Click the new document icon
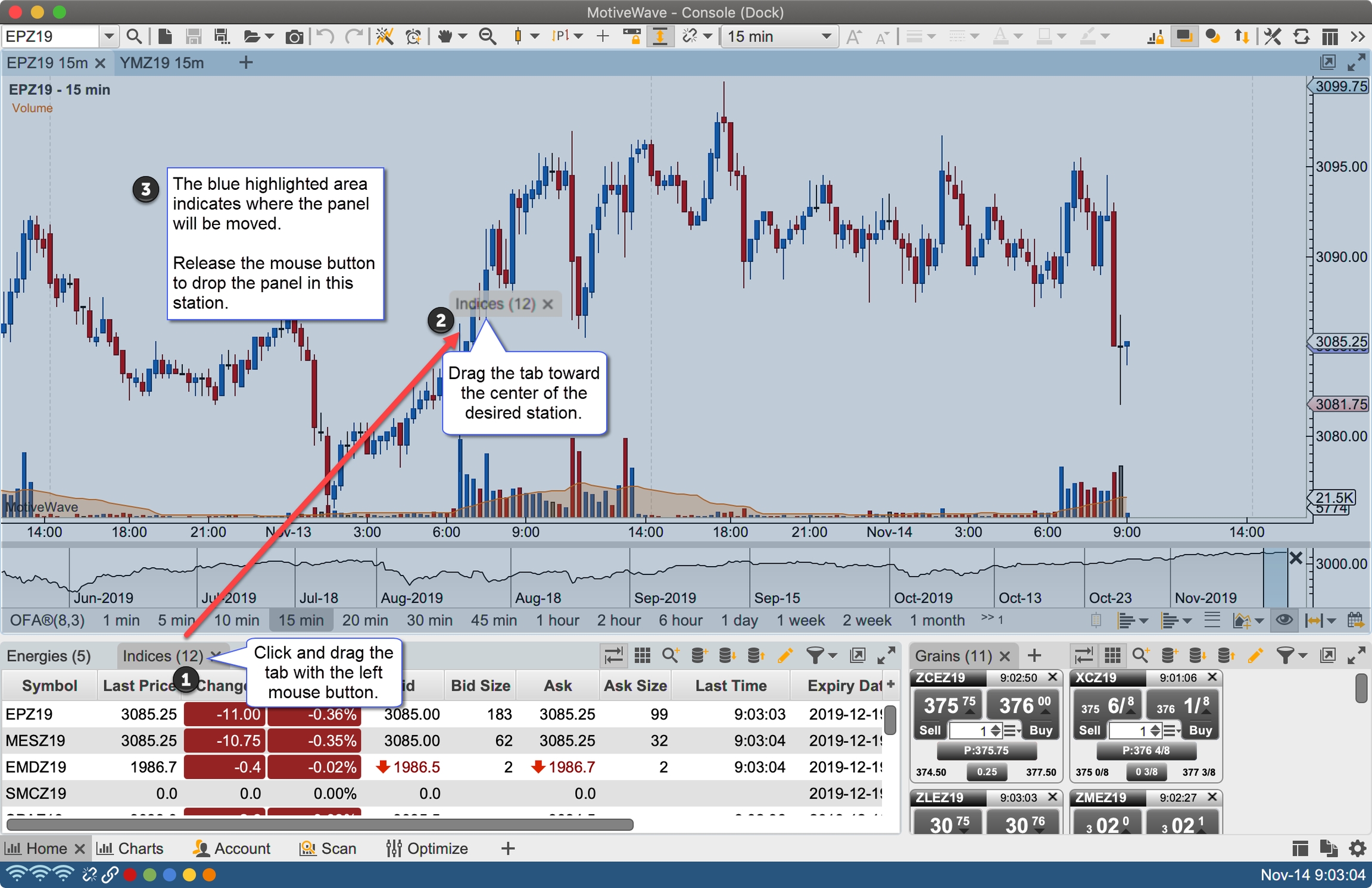This screenshot has width=1372, height=888. coord(166,36)
